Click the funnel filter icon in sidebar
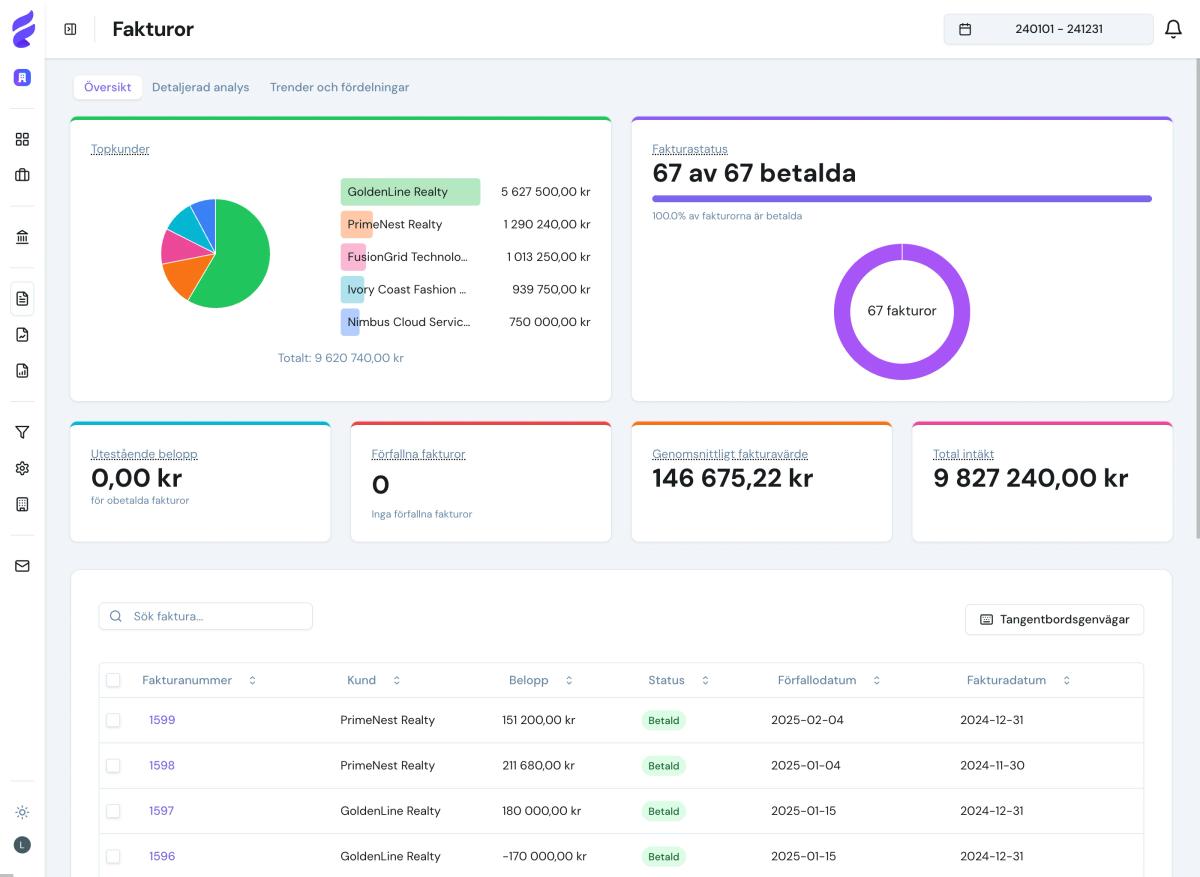 tap(22, 432)
